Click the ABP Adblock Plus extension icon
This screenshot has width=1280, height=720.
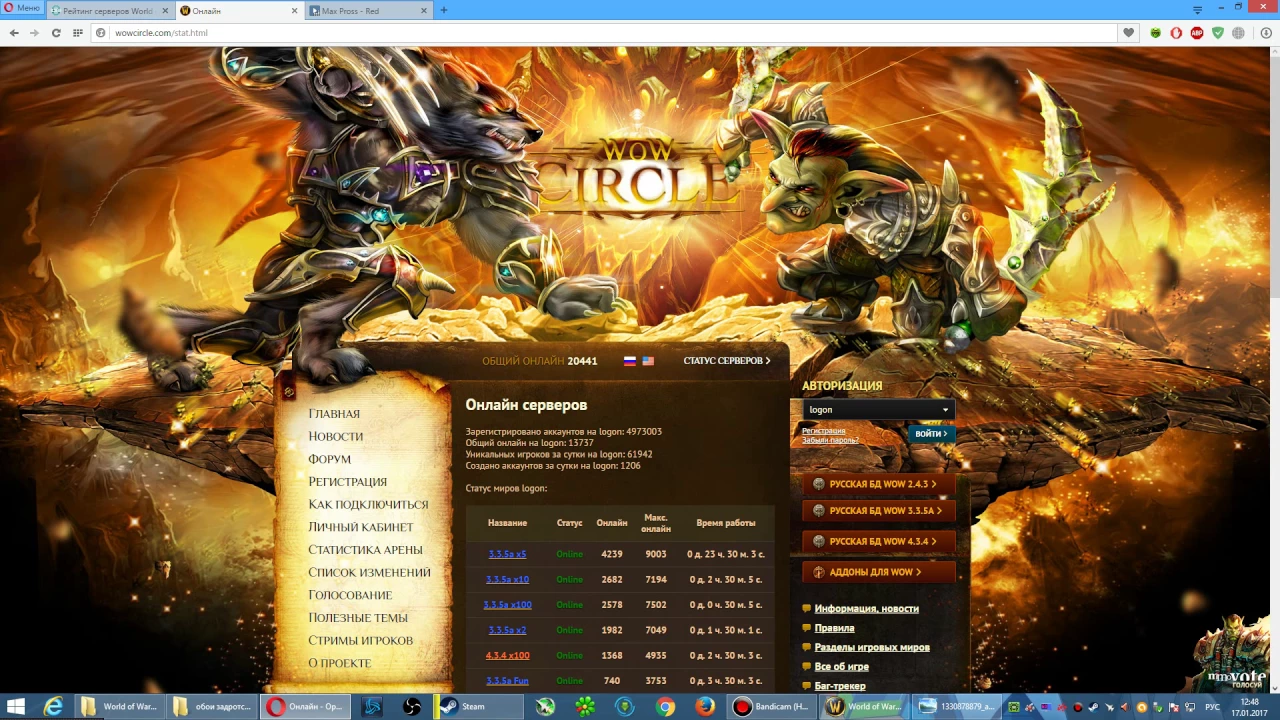coord(1197,33)
